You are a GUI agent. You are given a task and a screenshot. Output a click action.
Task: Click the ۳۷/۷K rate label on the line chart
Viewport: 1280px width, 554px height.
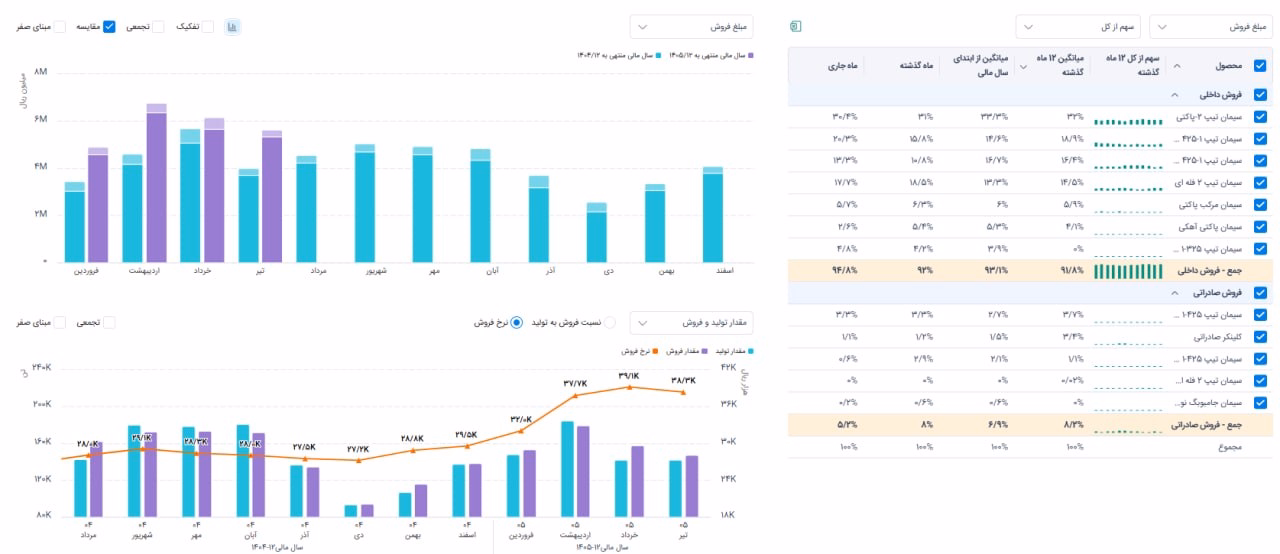pyautogui.click(x=575, y=383)
